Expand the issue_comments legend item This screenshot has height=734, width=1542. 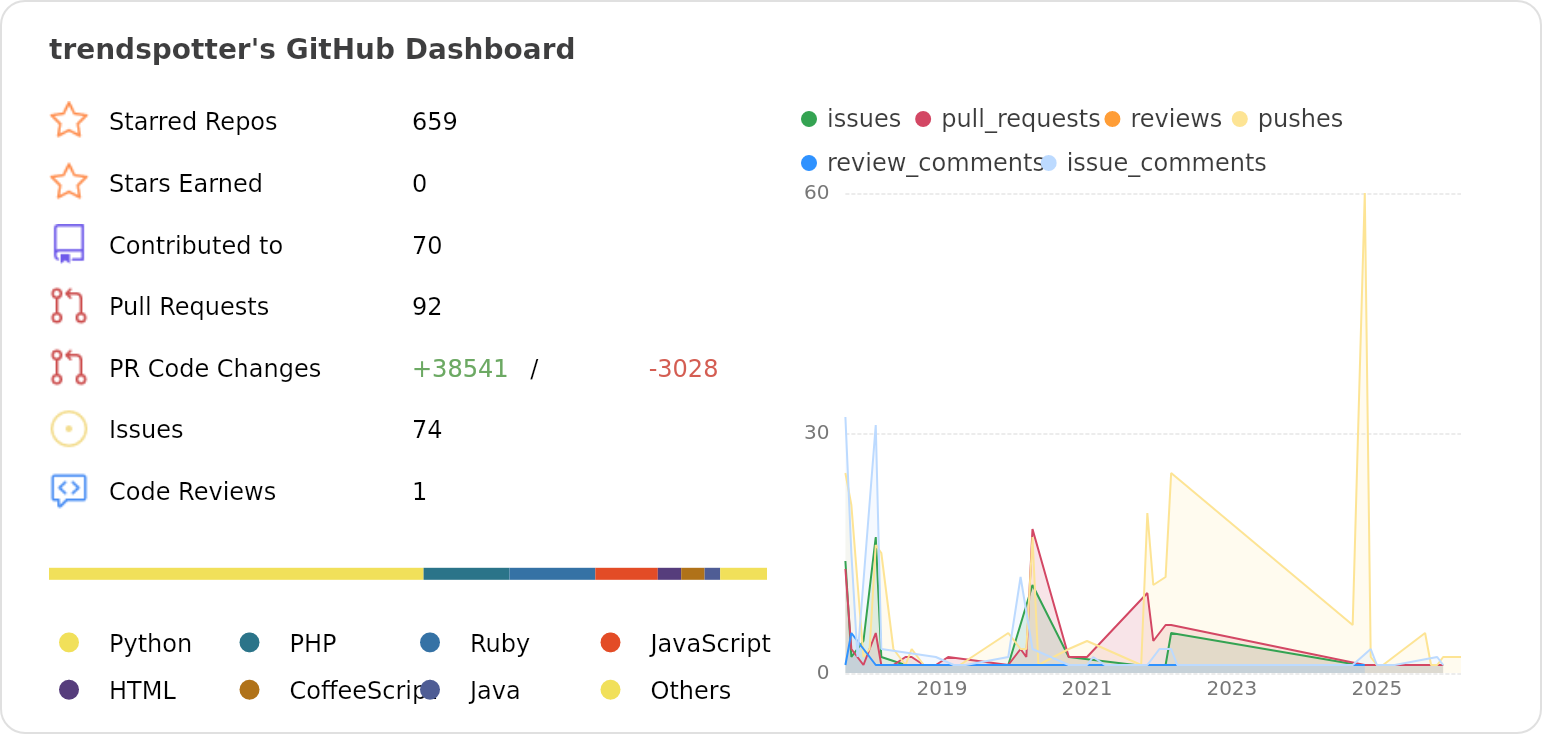1048,162
